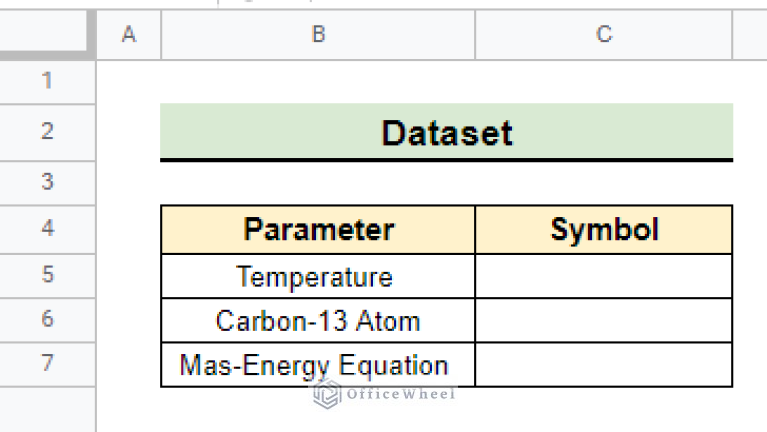Select empty Symbol cell beside Temperature
767x432 pixels.
(604, 276)
